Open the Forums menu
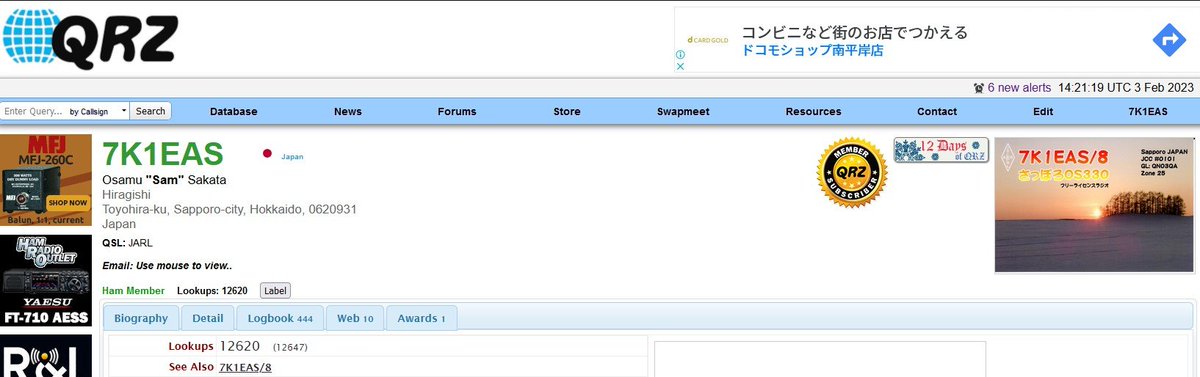Image resolution: width=1200 pixels, height=377 pixels. (457, 111)
